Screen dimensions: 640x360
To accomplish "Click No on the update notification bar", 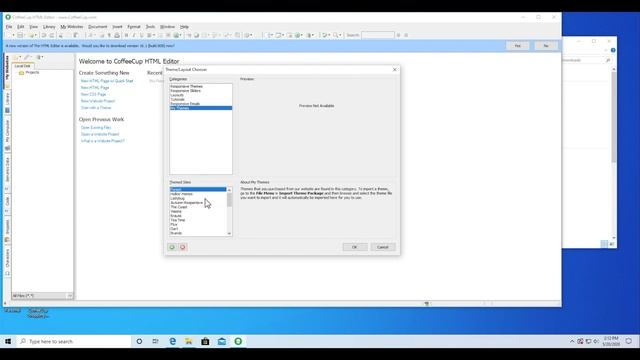I will click(546, 46).
